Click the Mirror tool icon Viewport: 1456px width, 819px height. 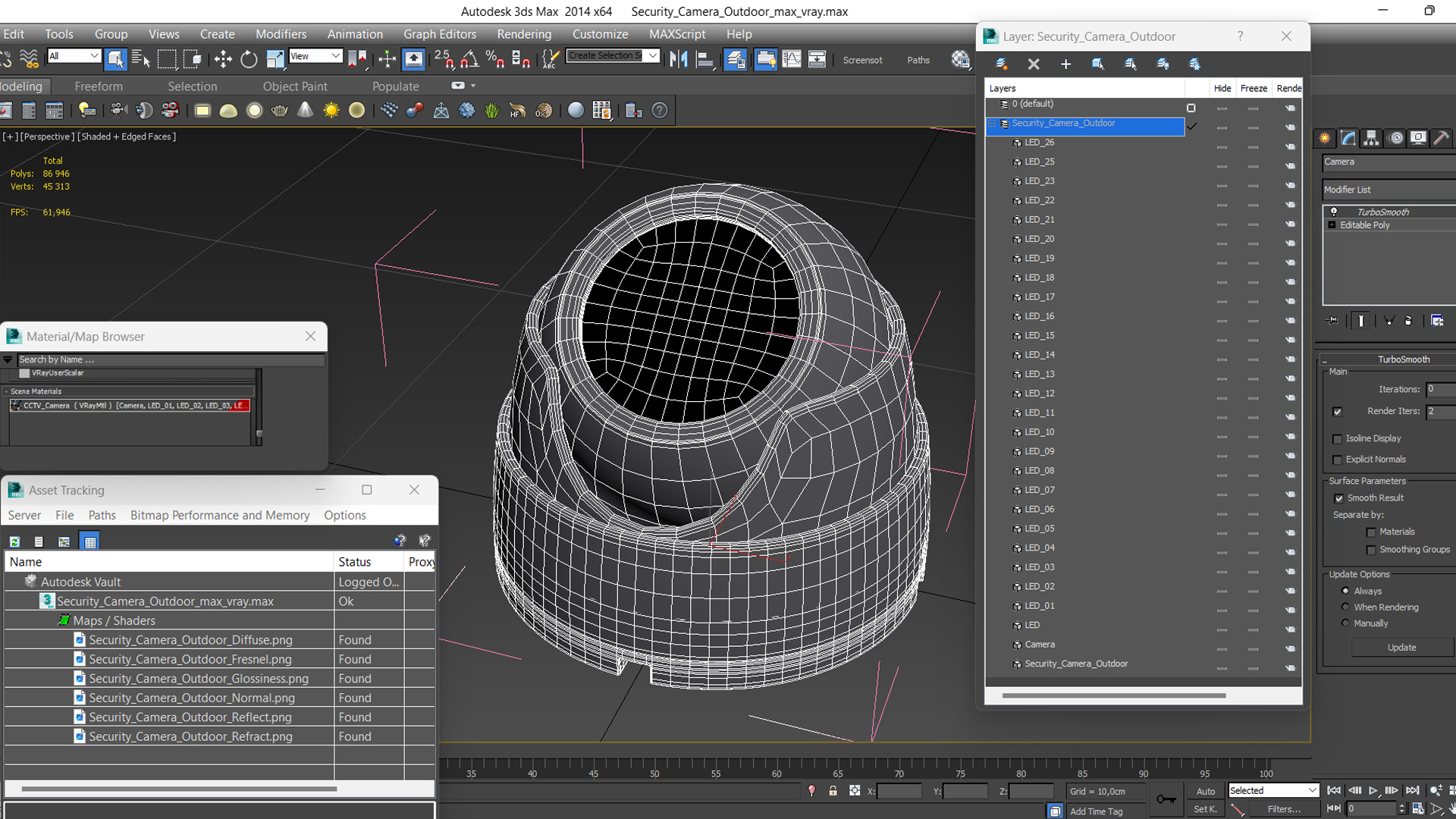(x=679, y=59)
